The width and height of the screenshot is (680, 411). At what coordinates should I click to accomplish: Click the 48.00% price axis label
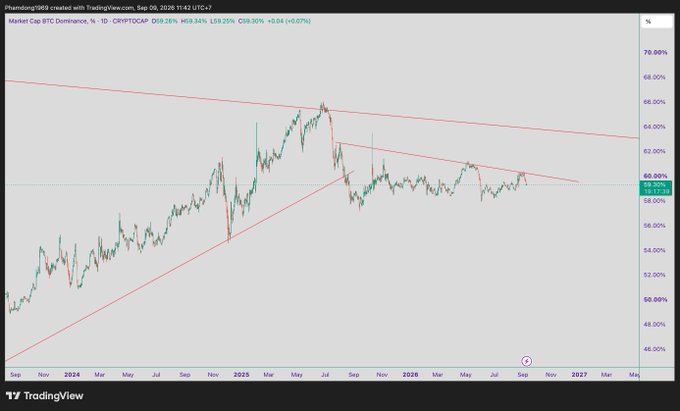click(655, 324)
